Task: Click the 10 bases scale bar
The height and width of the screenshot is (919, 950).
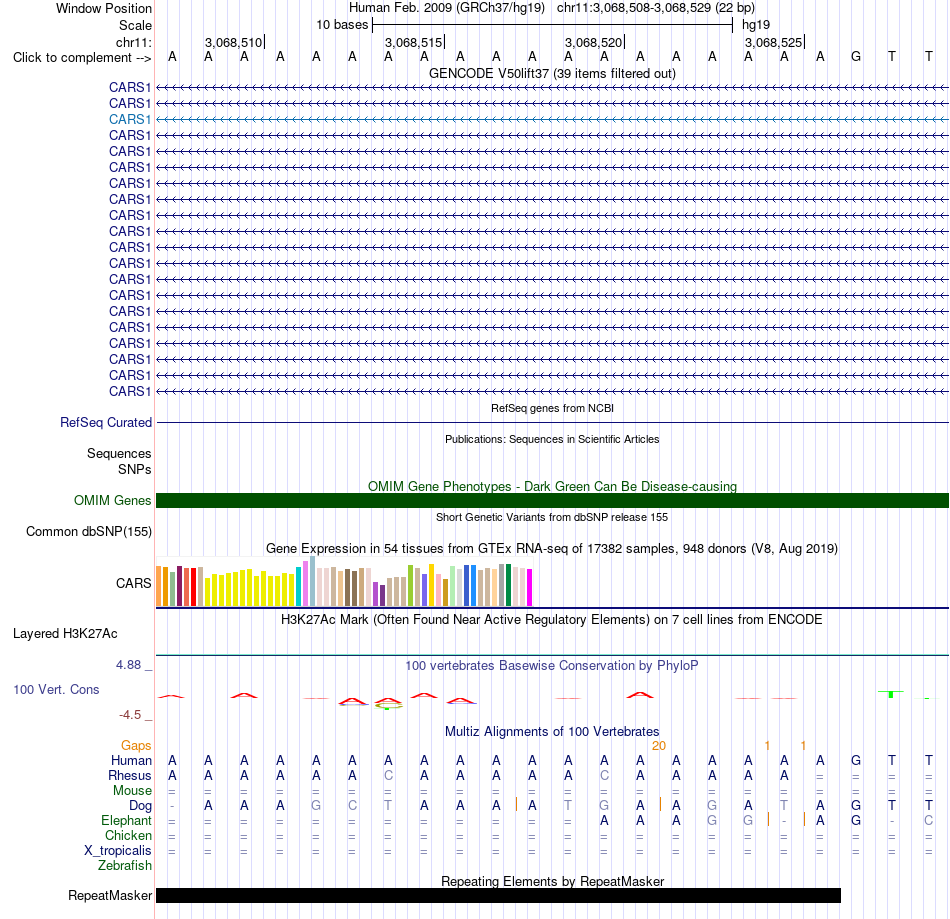Action: pos(552,25)
